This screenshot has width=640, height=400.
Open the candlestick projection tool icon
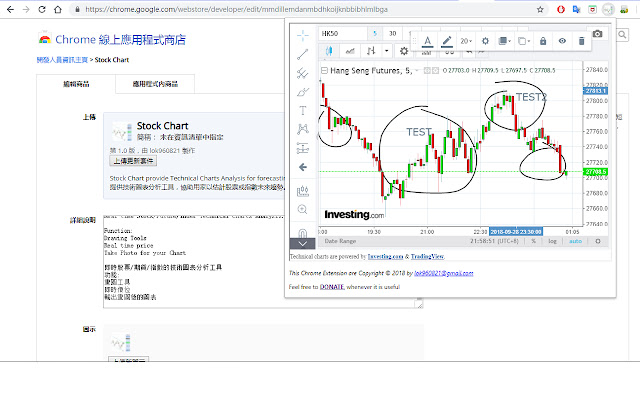(302, 191)
